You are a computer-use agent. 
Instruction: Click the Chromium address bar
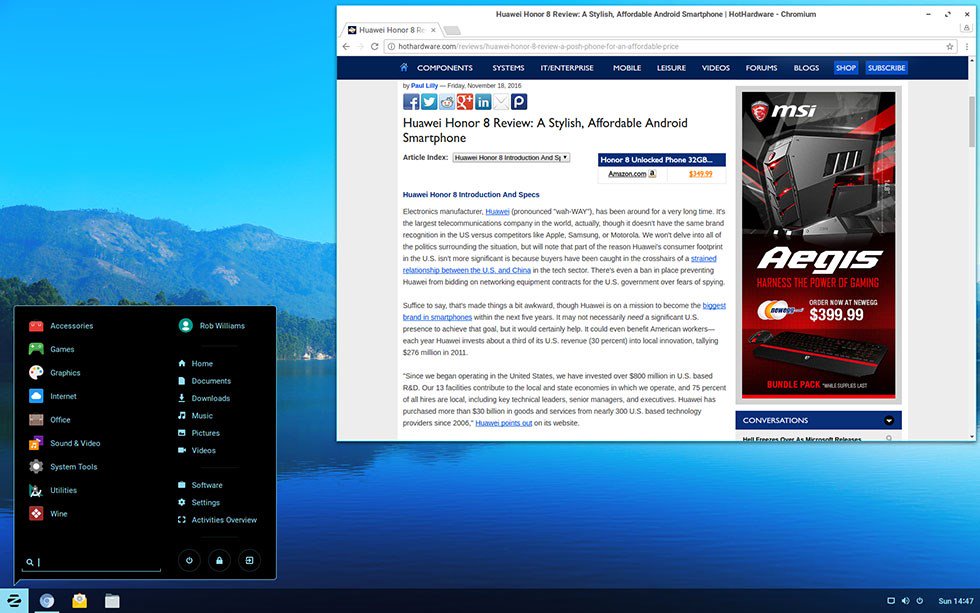pos(669,46)
